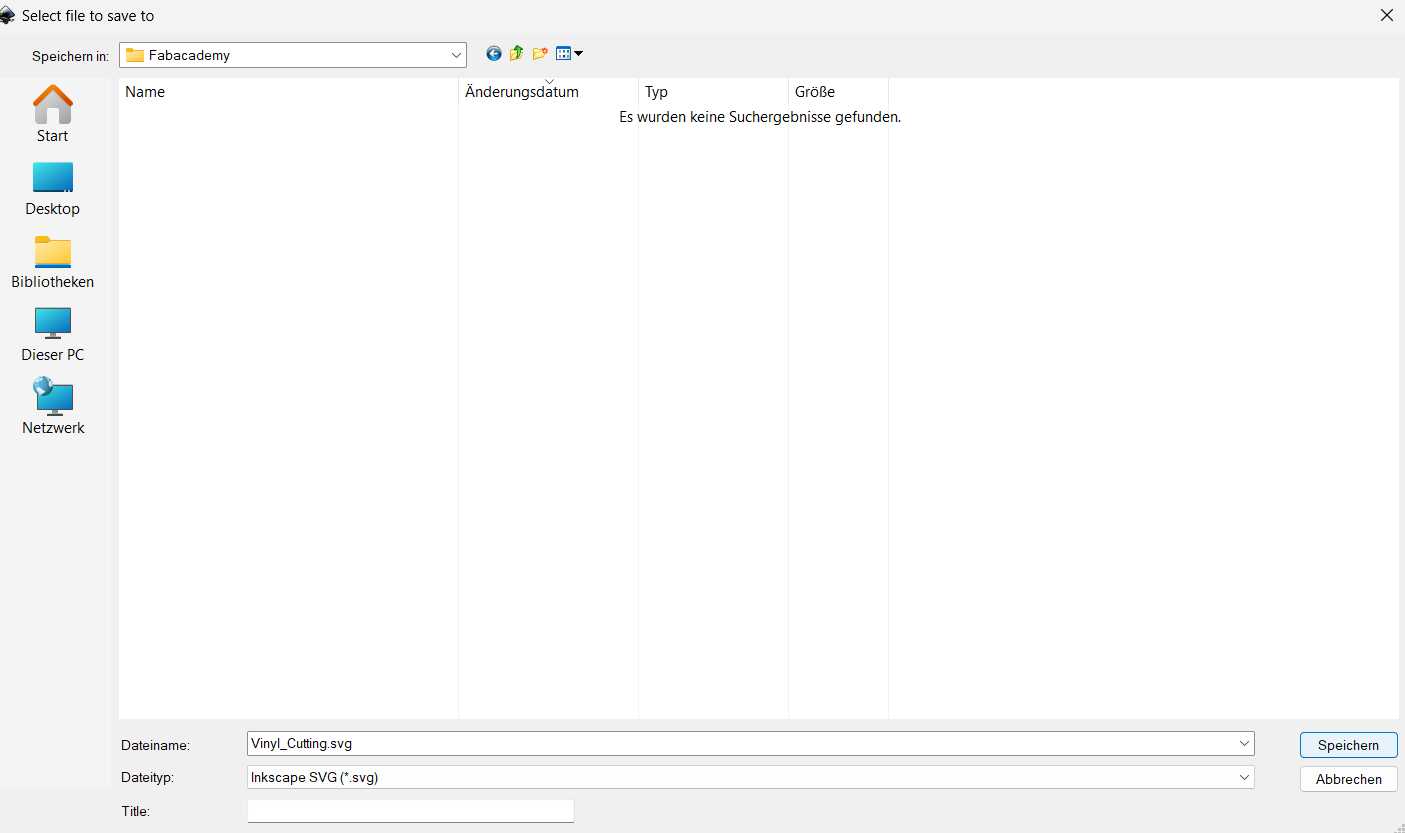Sort files by the Name column
The width and height of the screenshot is (1405, 833).
coord(144,91)
